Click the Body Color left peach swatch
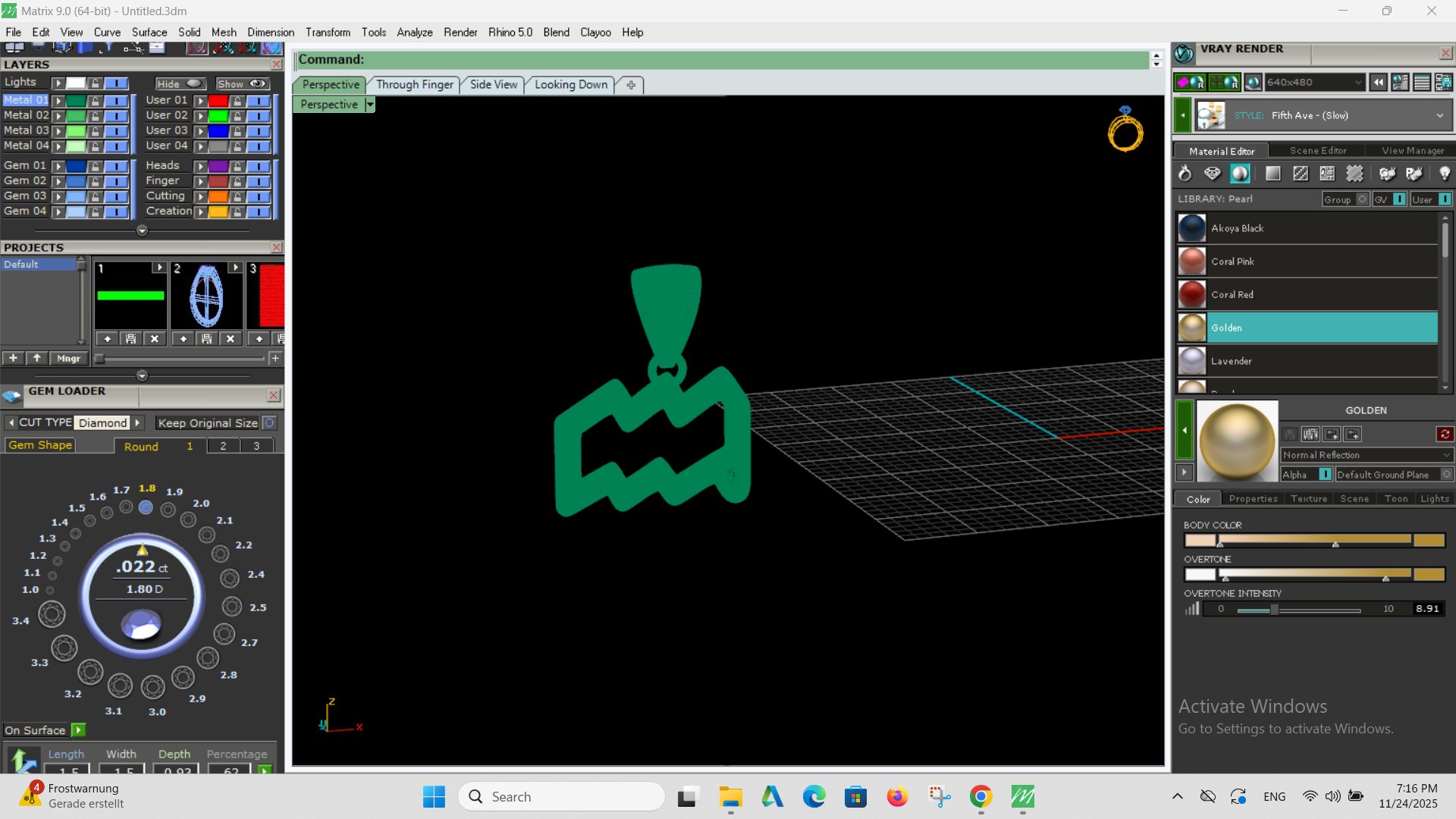1456x819 pixels. click(1200, 540)
